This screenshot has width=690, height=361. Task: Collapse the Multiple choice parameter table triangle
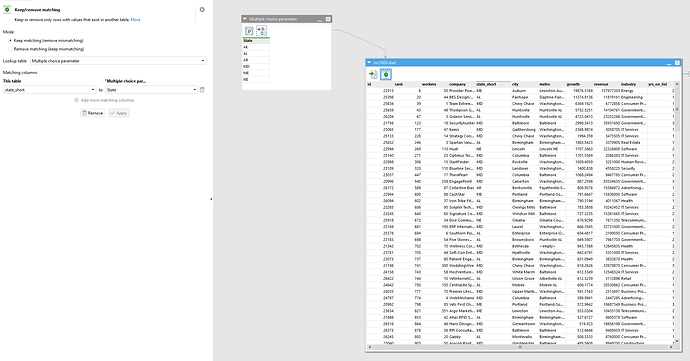245,19
